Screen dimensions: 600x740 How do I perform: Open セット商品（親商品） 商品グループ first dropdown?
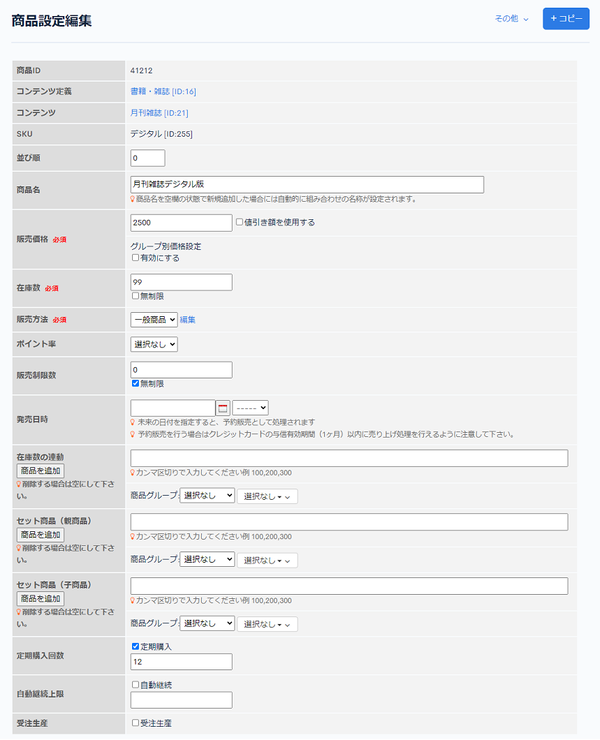[x=207, y=559]
